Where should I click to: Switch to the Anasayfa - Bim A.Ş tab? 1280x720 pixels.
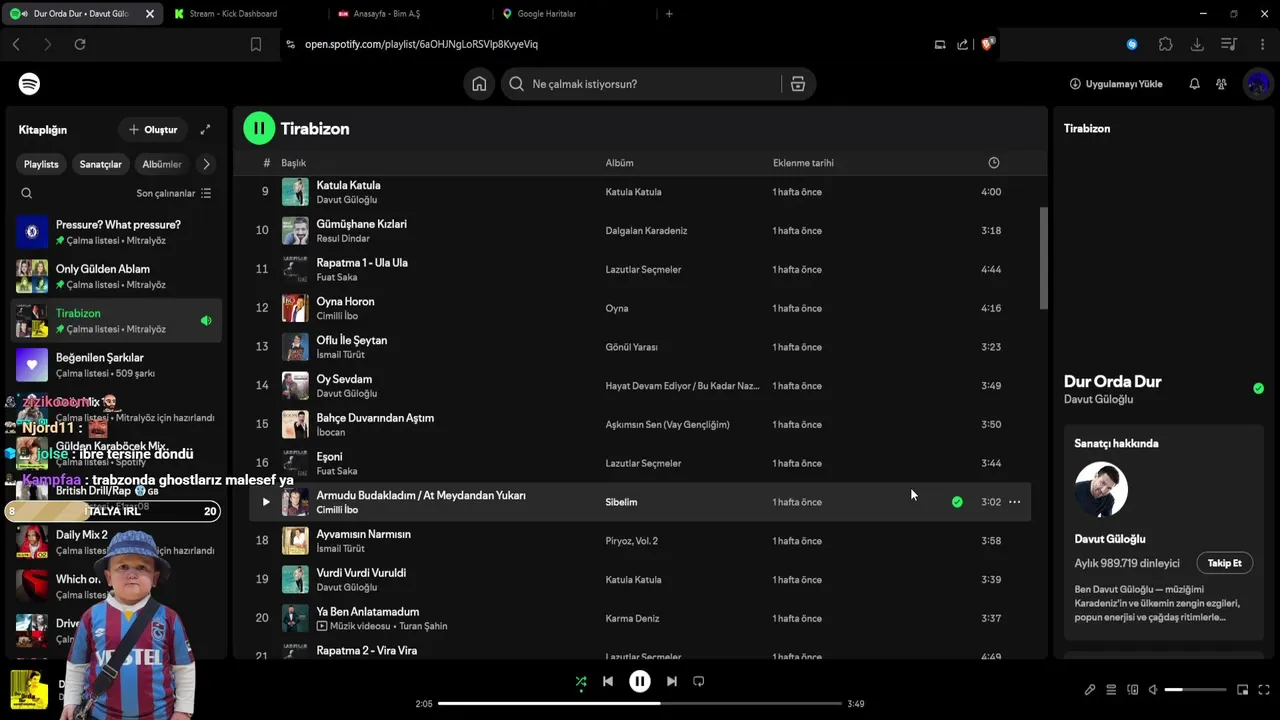408,14
